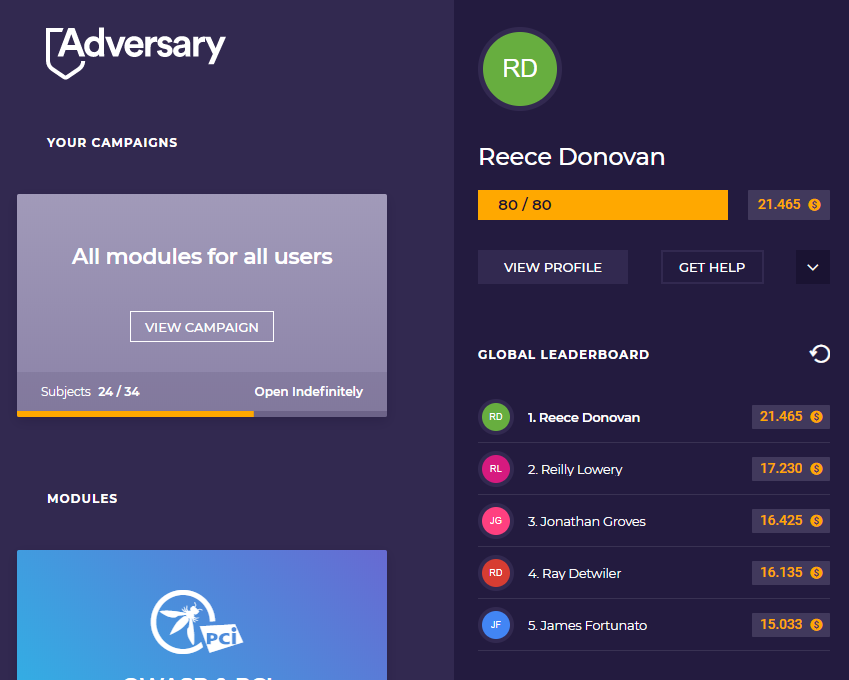Select leaderboard entry 4. Ray Detwiler
The image size is (849, 680).
click(x=654, y=573)
